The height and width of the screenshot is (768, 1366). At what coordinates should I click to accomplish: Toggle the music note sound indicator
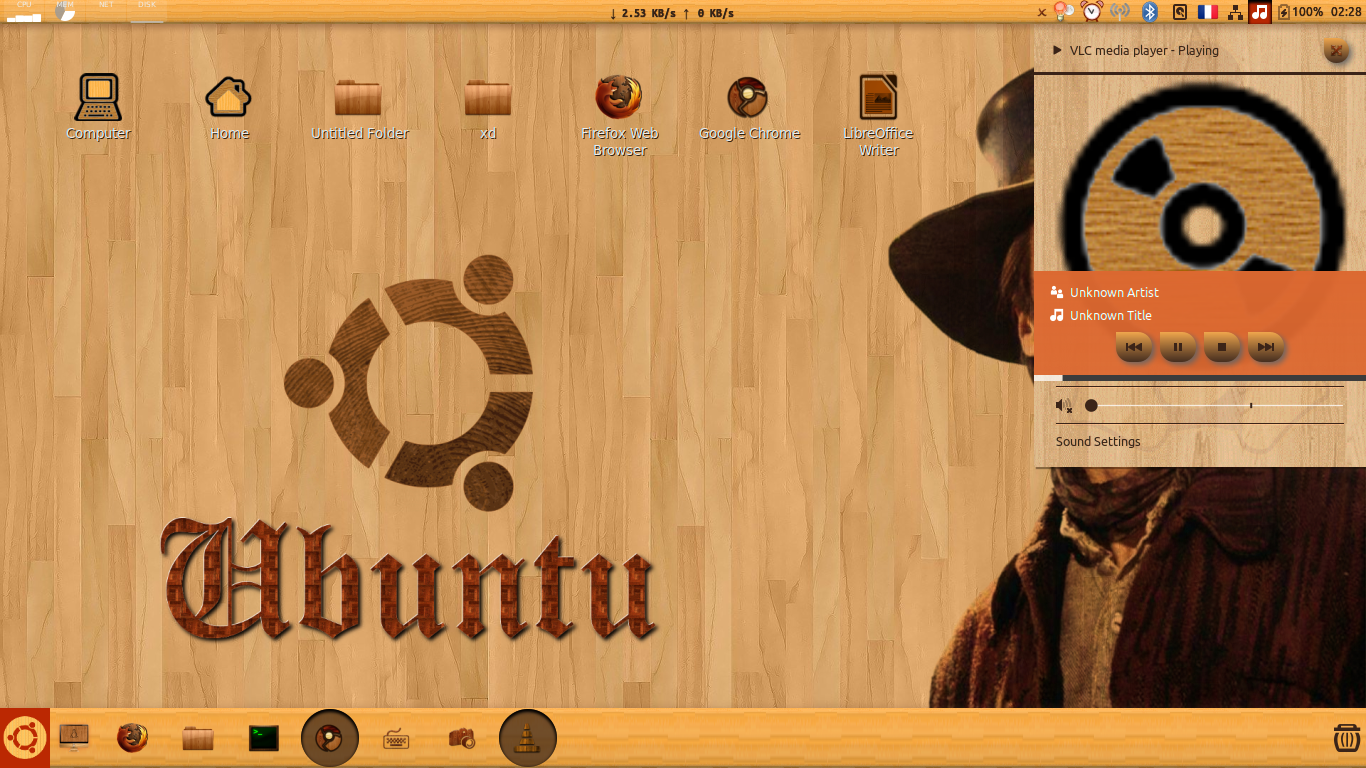(1260, 12)
